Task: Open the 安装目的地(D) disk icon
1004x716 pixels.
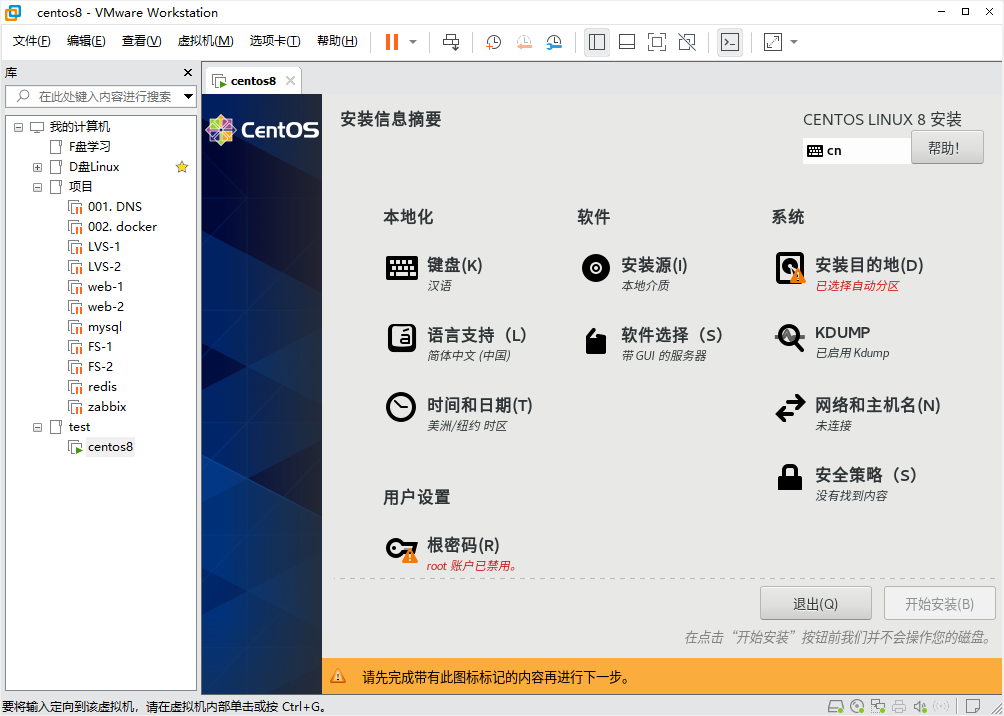Action: (790, 268)
